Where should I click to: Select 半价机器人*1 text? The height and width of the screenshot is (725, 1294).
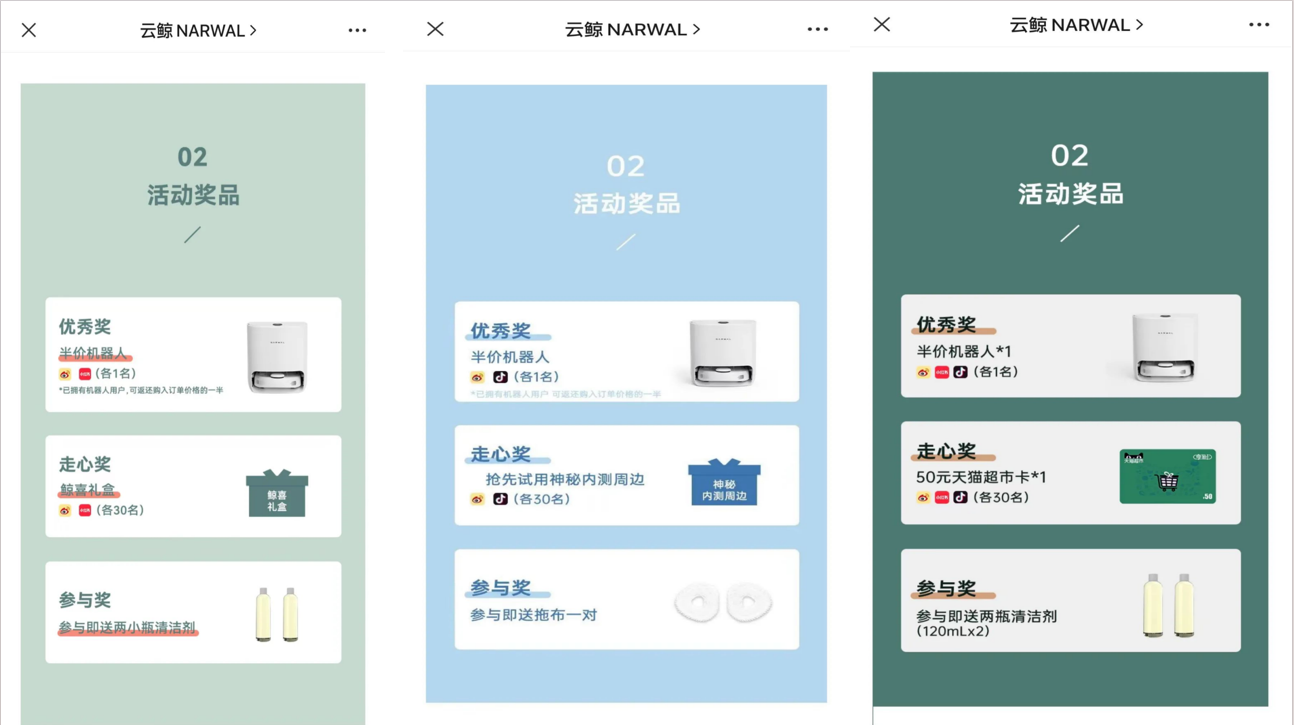[x=964, y=351]
